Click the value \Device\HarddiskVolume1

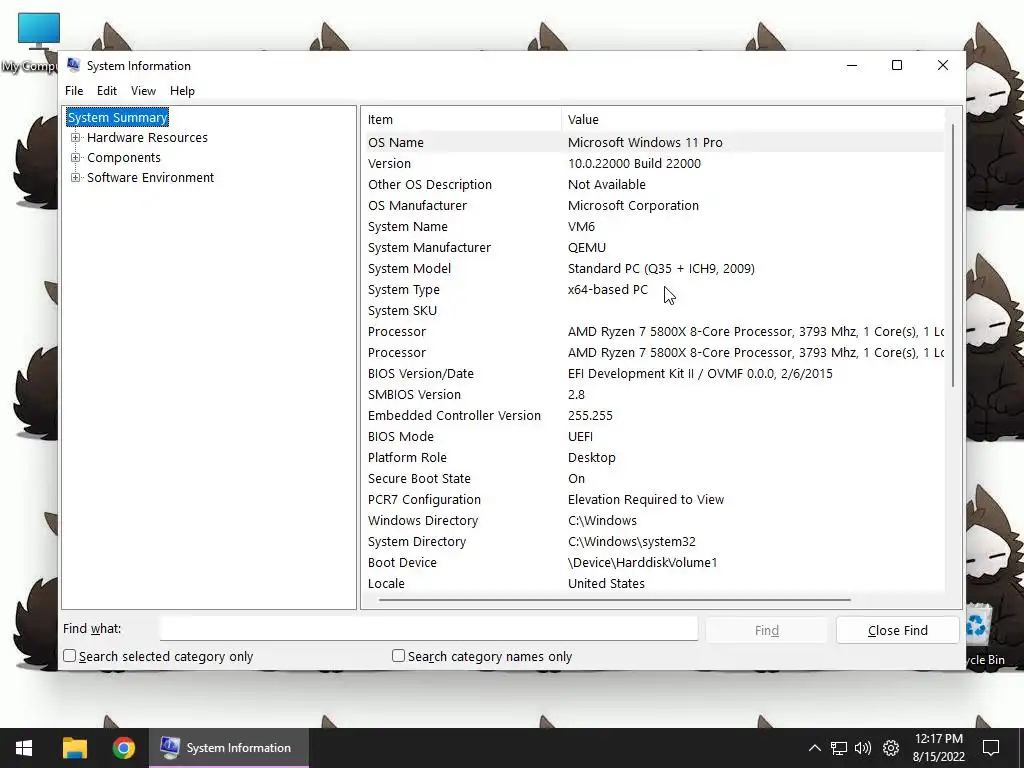click(643, 562)
